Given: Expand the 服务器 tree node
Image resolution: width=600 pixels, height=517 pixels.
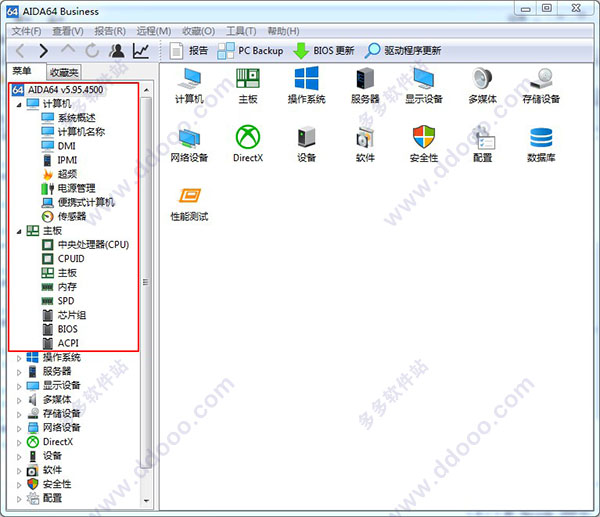Looking at the screenshot, I should tap(19, 372).
